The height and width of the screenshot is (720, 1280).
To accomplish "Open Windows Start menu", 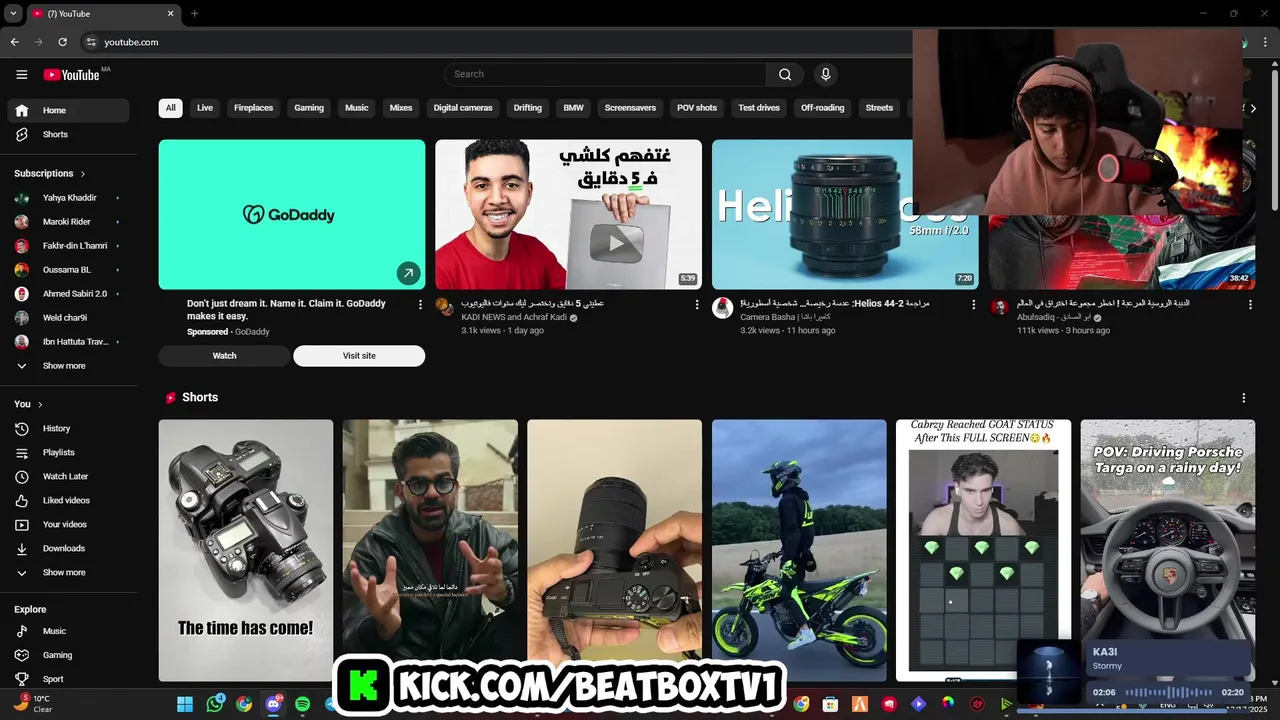I will point(185,704).
